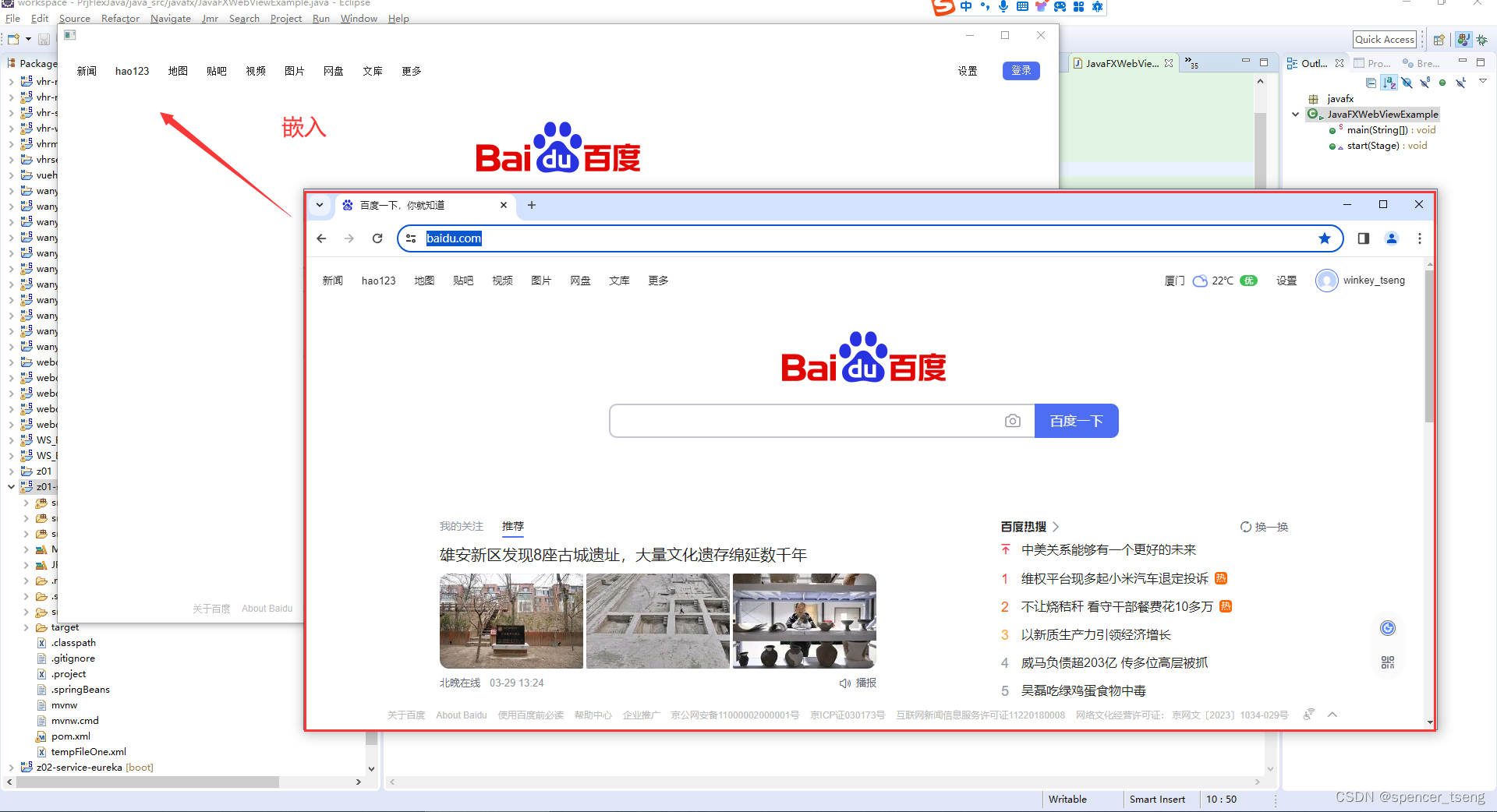Toggle Hide Non-Public Members green dot

[x=1442, y=82]
